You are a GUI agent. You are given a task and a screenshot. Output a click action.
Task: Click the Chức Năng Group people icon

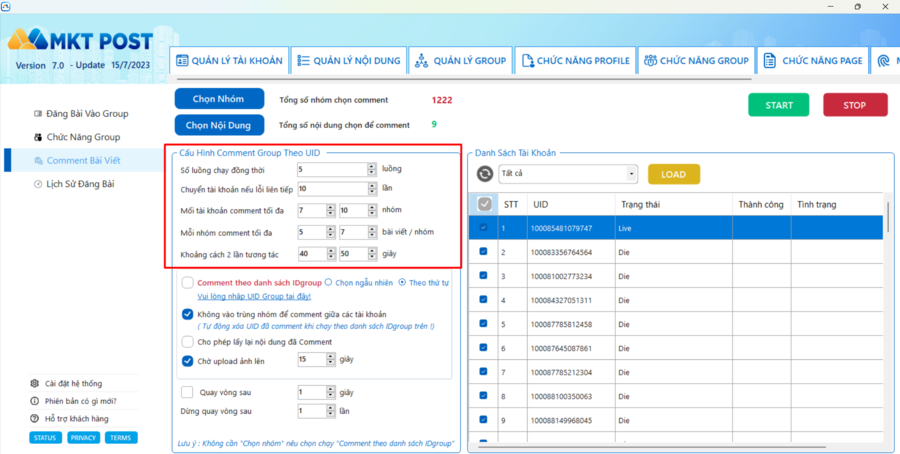[x=650, y=60]
